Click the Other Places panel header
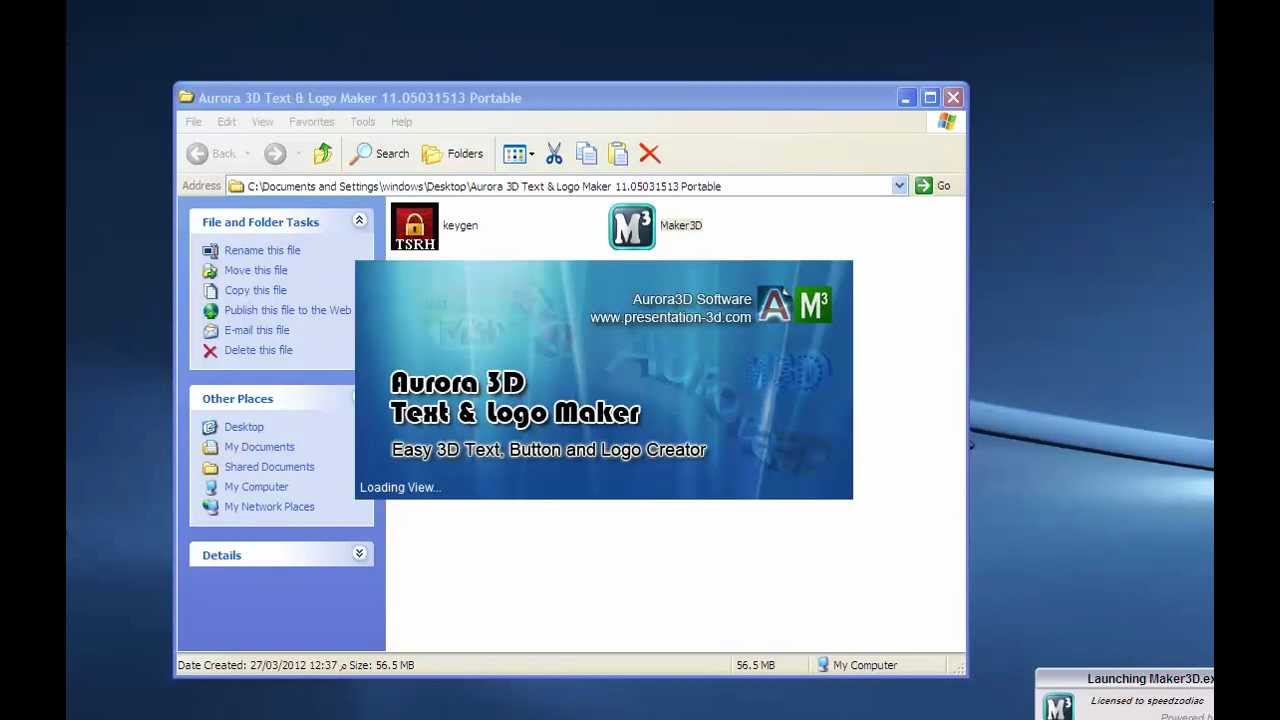Image resolution: width=1280 pixels, height=720 pixels. pyautogui.click(x=272, y=399)
